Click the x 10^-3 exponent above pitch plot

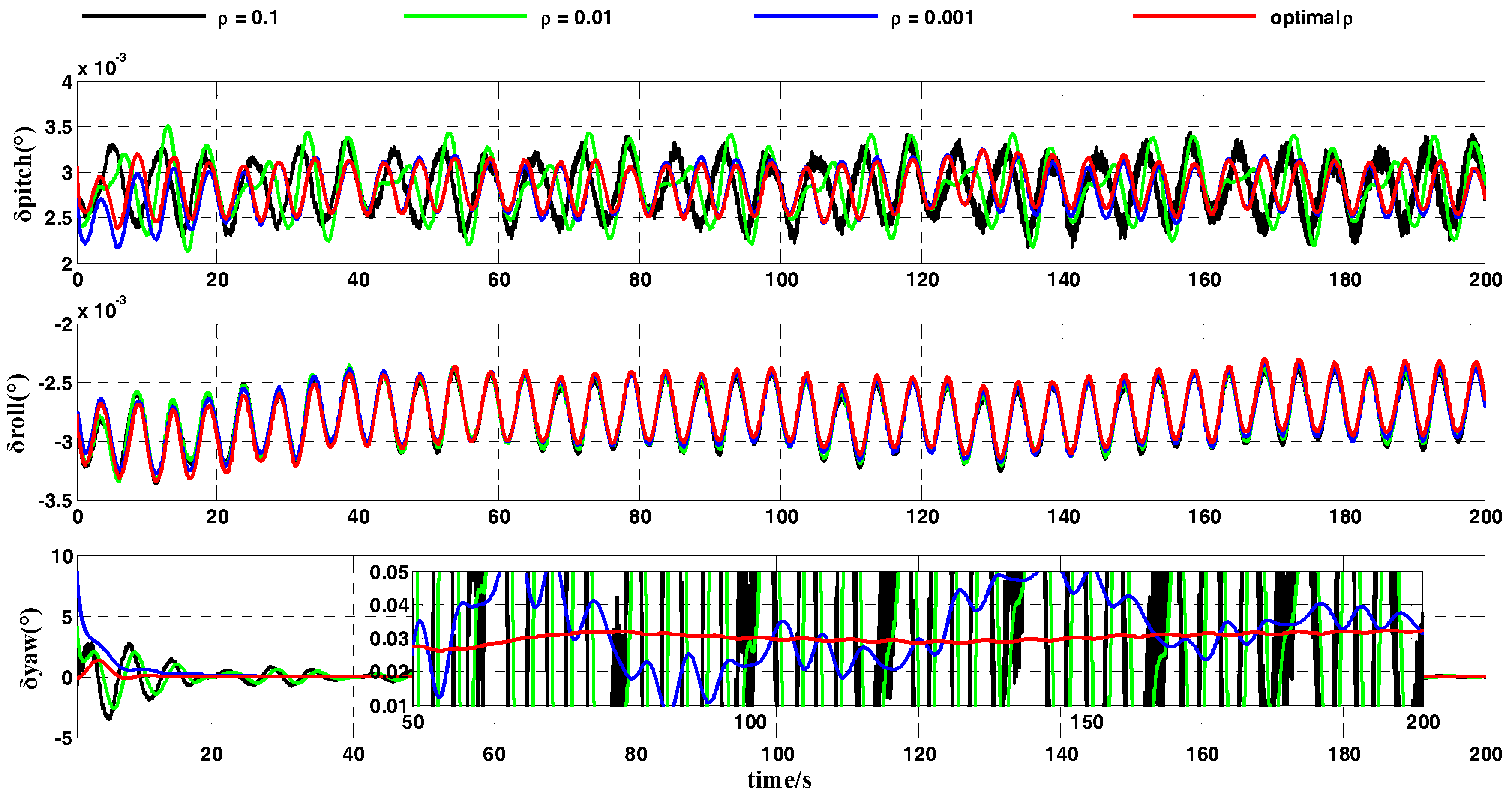(101, 66)
